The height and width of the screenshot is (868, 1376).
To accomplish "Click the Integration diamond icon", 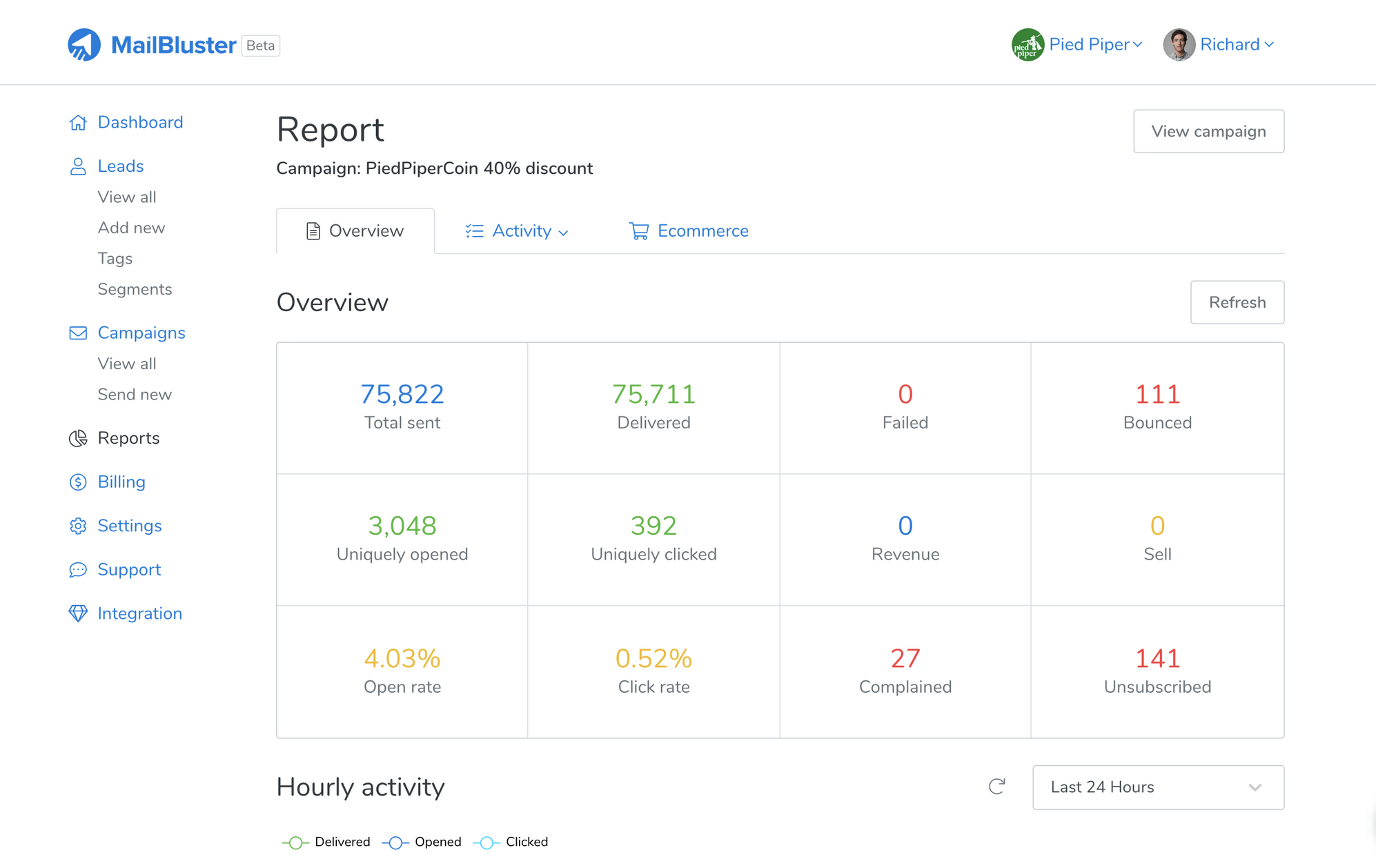I will [x=78, y=613].
